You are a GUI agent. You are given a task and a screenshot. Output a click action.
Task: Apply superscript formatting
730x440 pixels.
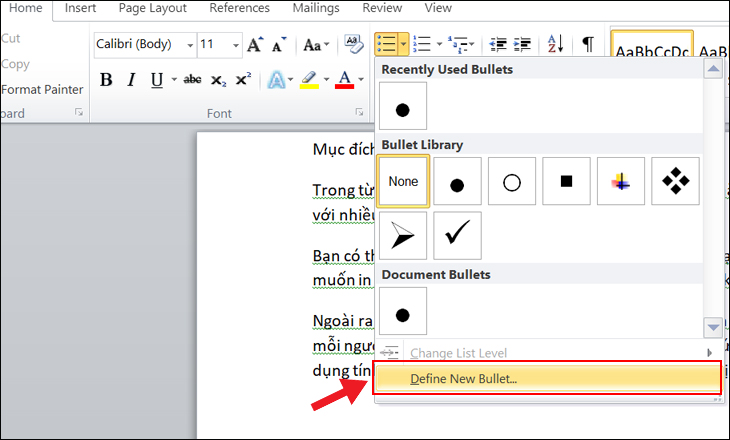click(x=243, y=80)
